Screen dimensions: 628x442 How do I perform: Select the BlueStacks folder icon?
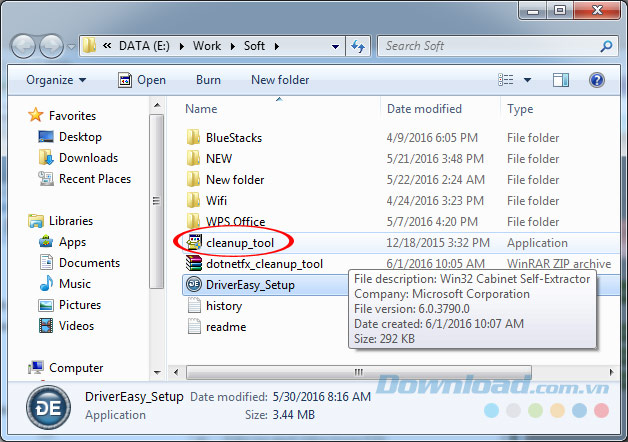193,137
